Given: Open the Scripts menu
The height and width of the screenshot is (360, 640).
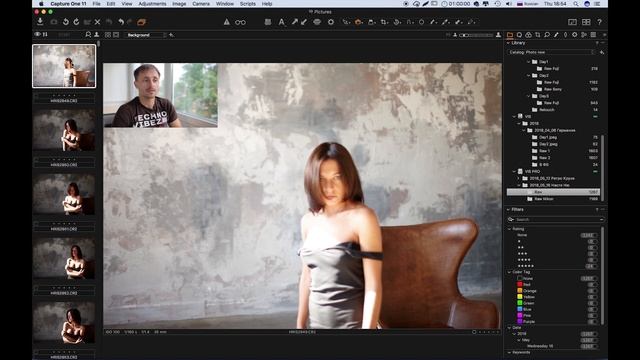Looking at the screenshot, I should click(248, 4).
